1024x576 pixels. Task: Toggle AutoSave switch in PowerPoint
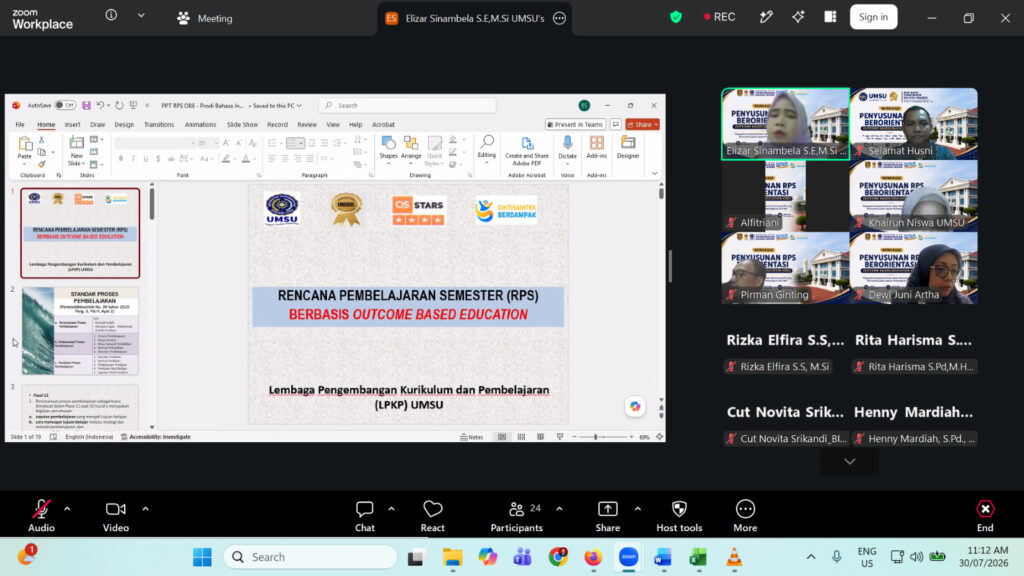pos(65,105)
